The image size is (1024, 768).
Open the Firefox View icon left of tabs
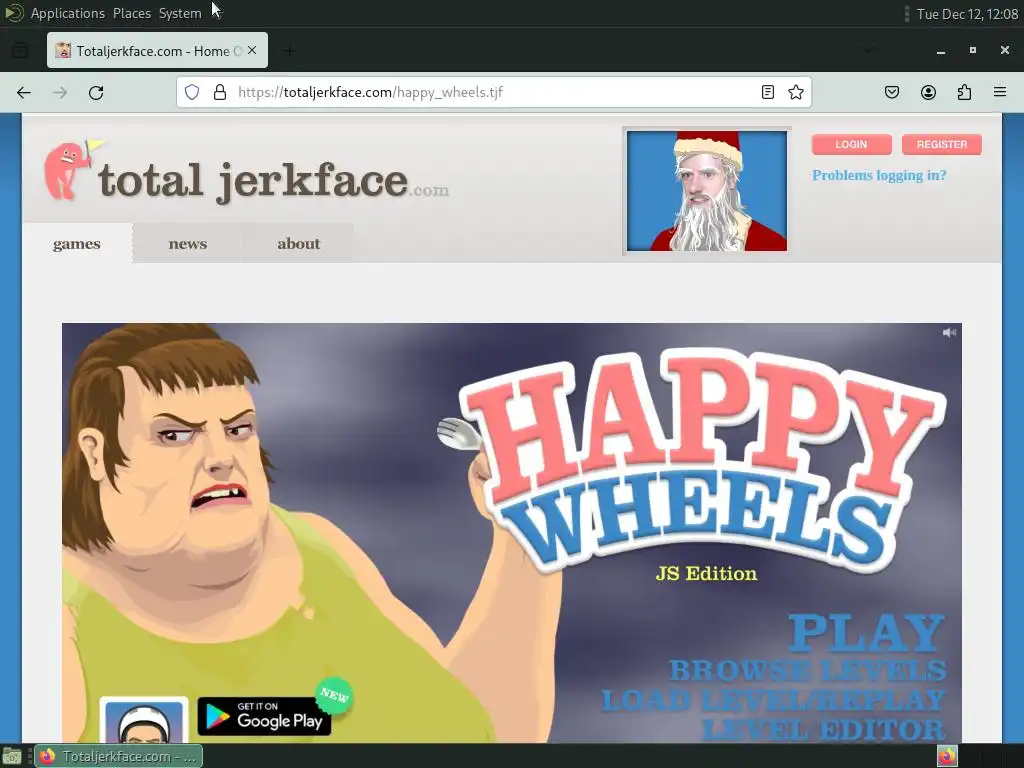coord(20,50)
